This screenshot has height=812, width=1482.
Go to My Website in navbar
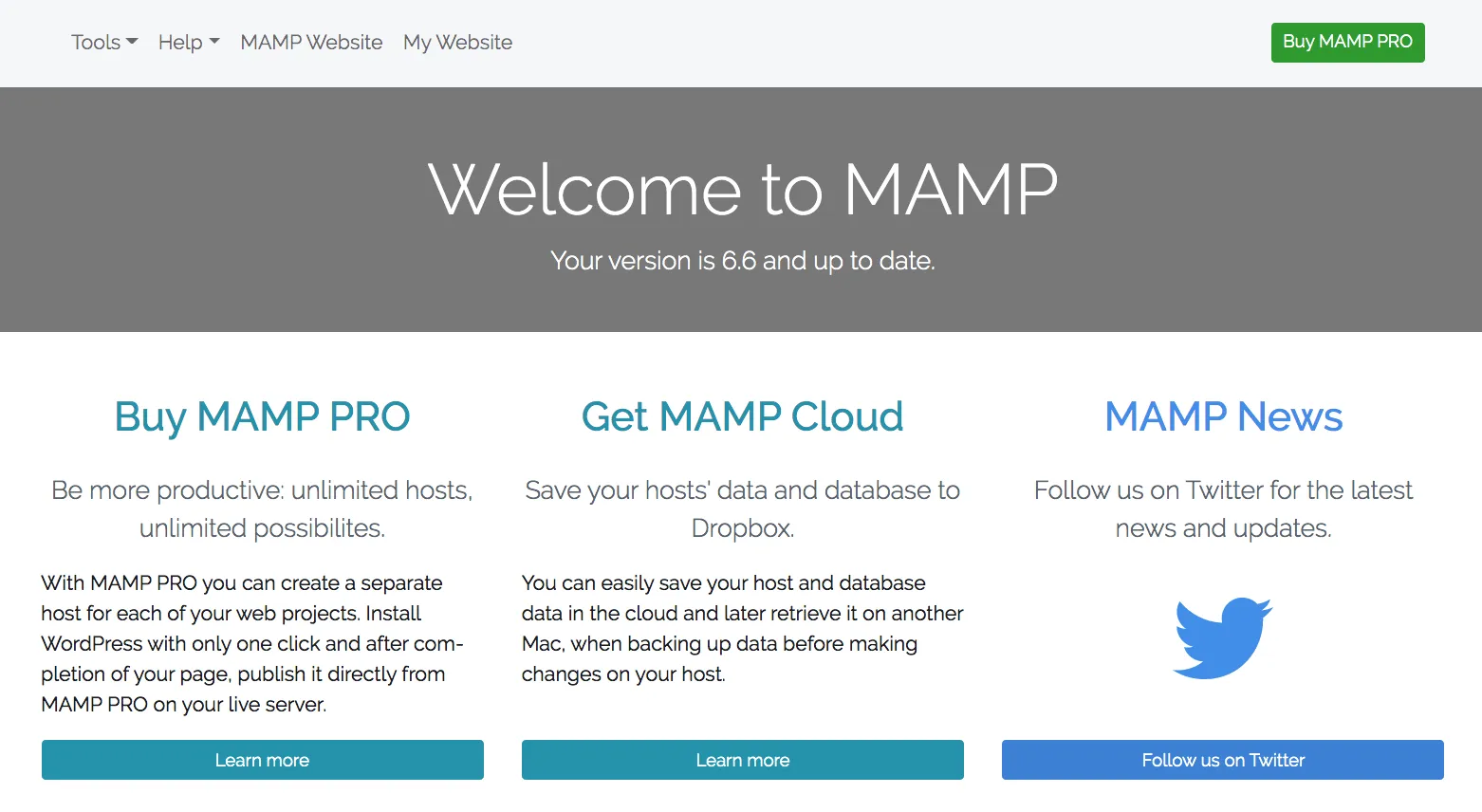(457, 42)
